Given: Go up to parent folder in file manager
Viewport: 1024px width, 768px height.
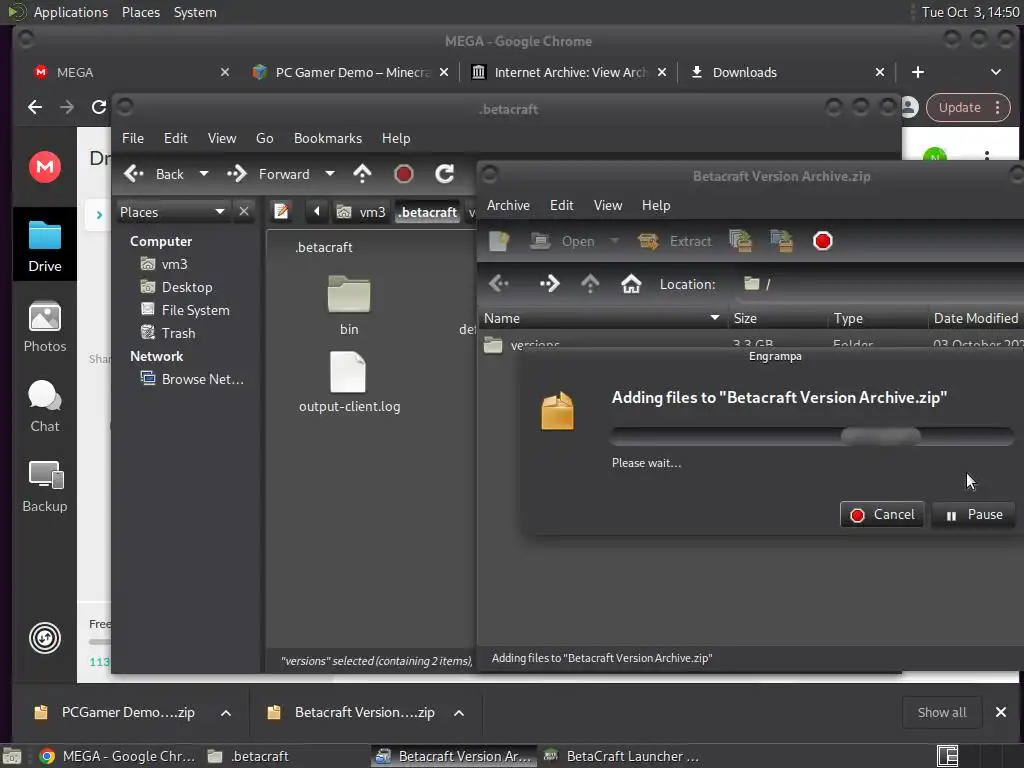Looking at the screenshot, I should click(x=362, y=174).
